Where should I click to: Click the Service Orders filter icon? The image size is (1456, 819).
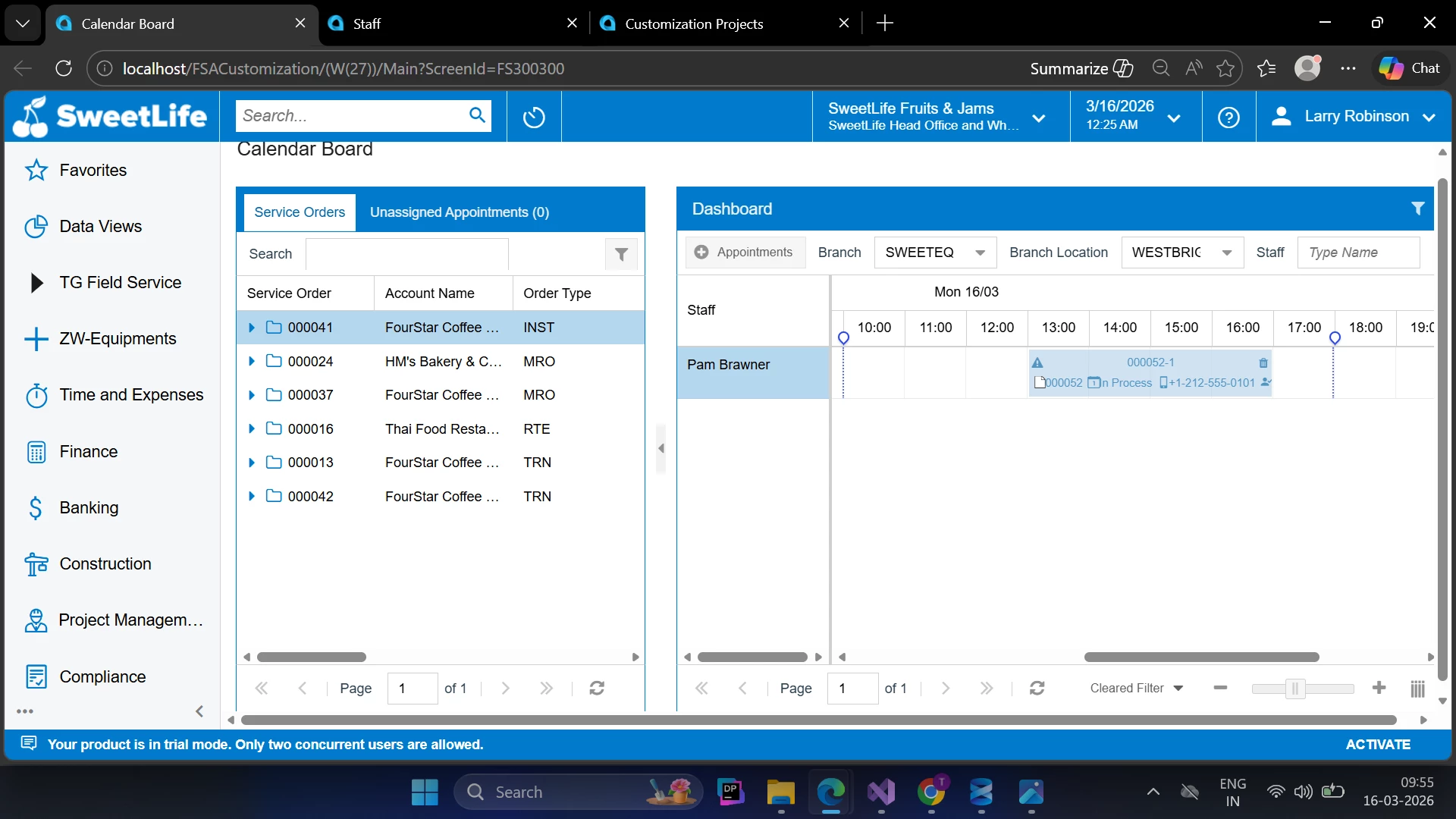pos(621,255)
